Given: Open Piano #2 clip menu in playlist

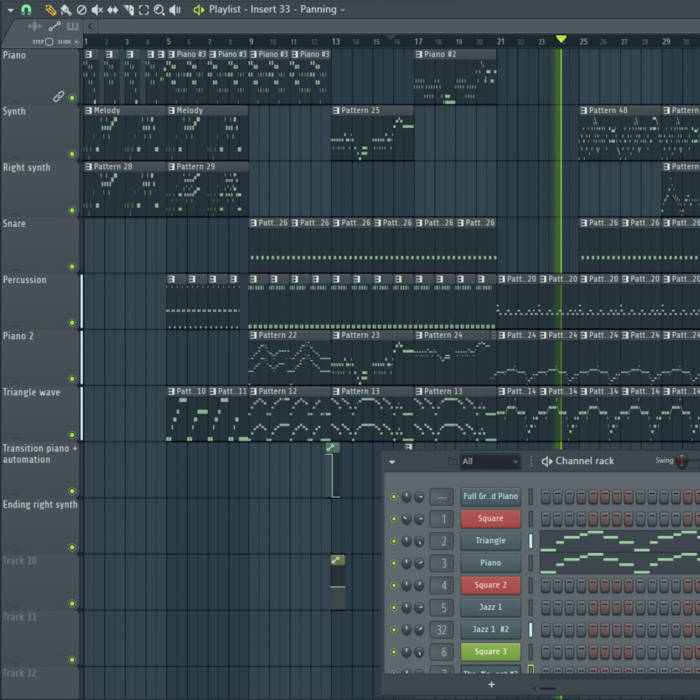Looking at the screenshot, I should pos(420,54).
